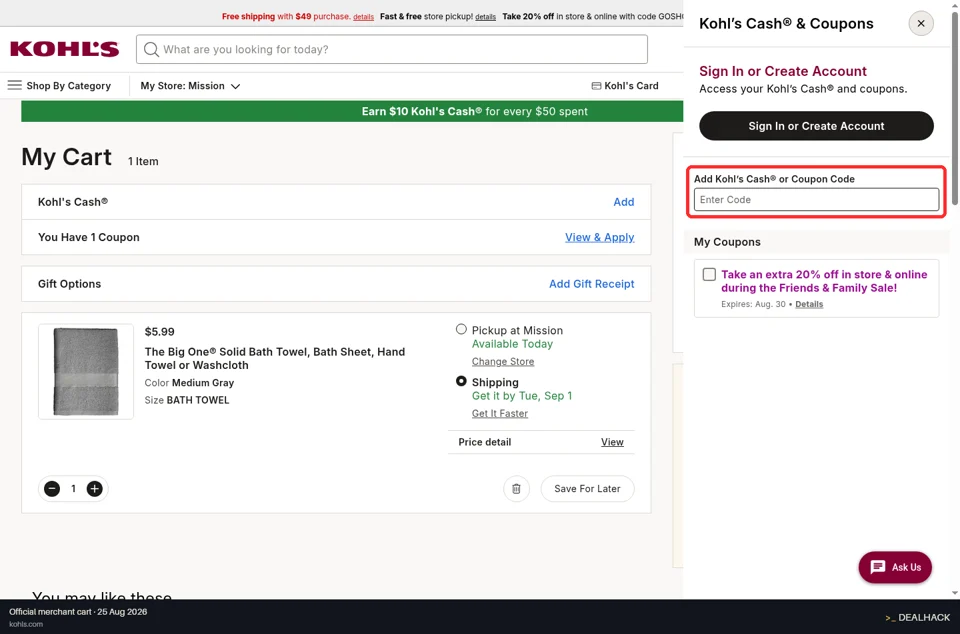
Task: Focus the Enter Code coupon field
Action: pyautogui.click(x=816, y=200)
